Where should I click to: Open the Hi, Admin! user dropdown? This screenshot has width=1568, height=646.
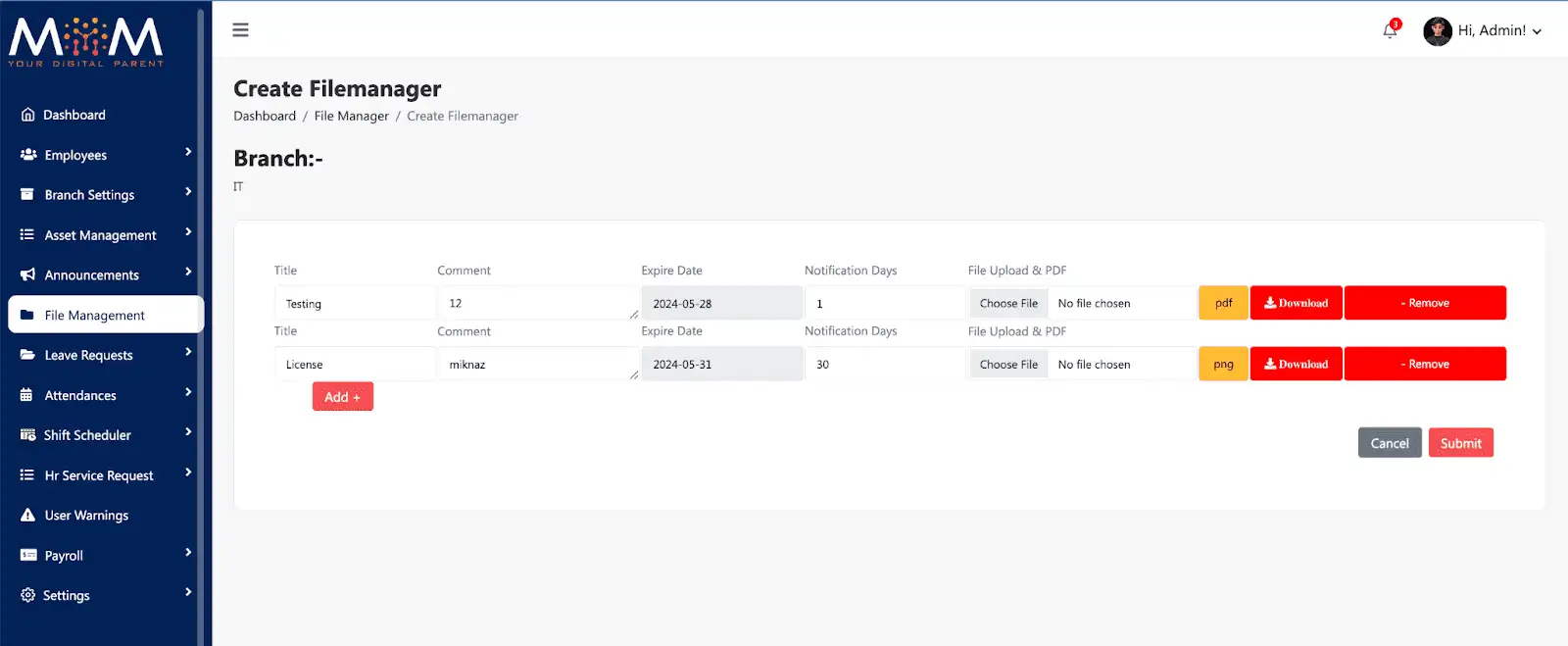(x=1499, y=31)
